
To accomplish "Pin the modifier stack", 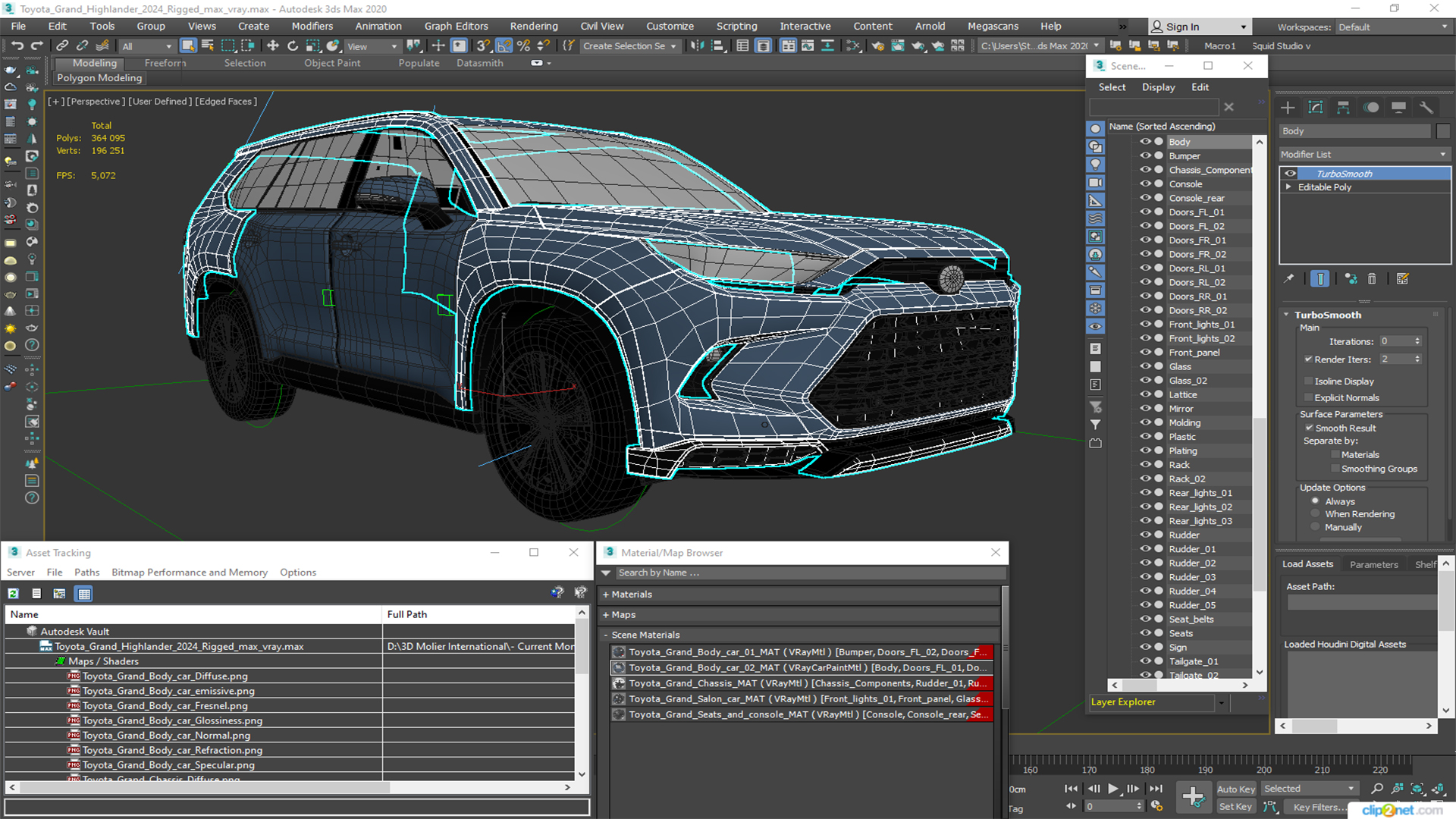I will click(x=1289, y=279).
